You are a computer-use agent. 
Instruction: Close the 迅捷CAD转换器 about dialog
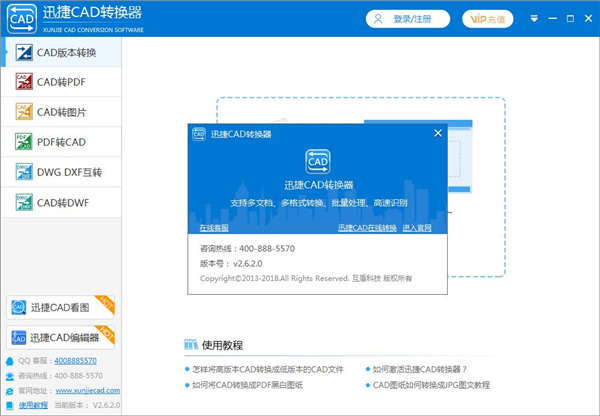pos(436,132)
